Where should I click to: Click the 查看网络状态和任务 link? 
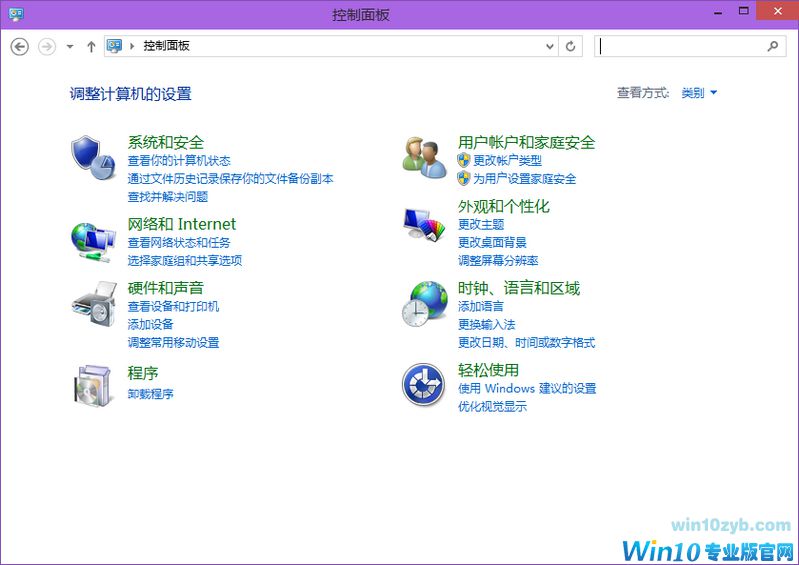point(178,242)
